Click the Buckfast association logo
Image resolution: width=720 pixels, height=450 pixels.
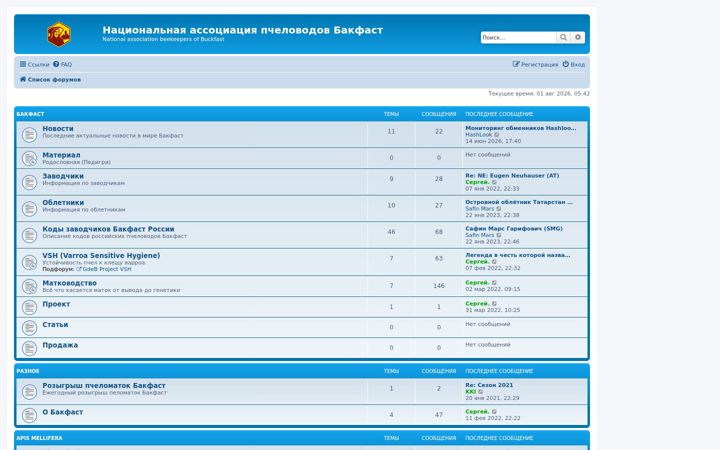point(59,34)
